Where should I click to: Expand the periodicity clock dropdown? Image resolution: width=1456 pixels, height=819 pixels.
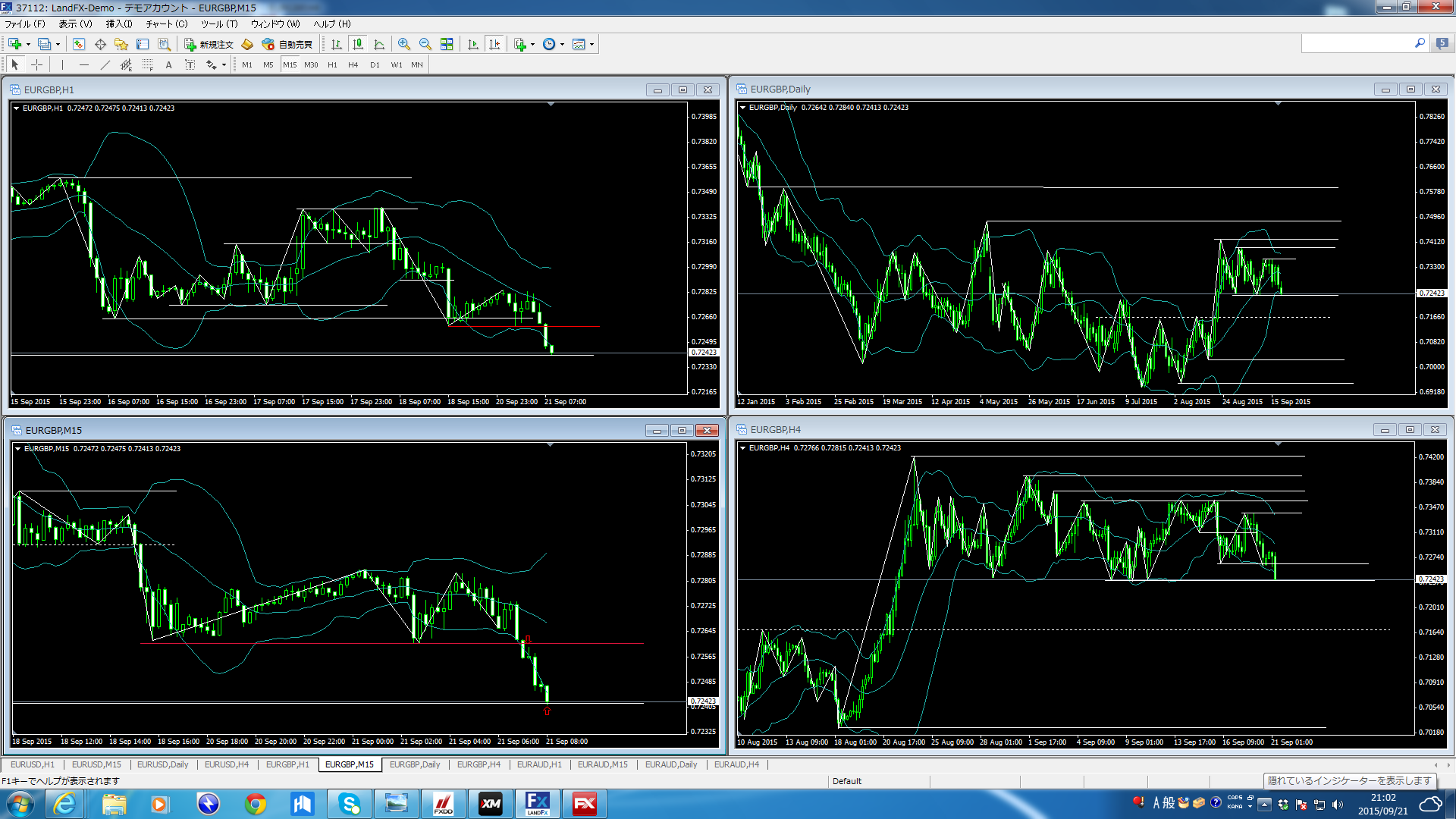click(x=562, y=44)
